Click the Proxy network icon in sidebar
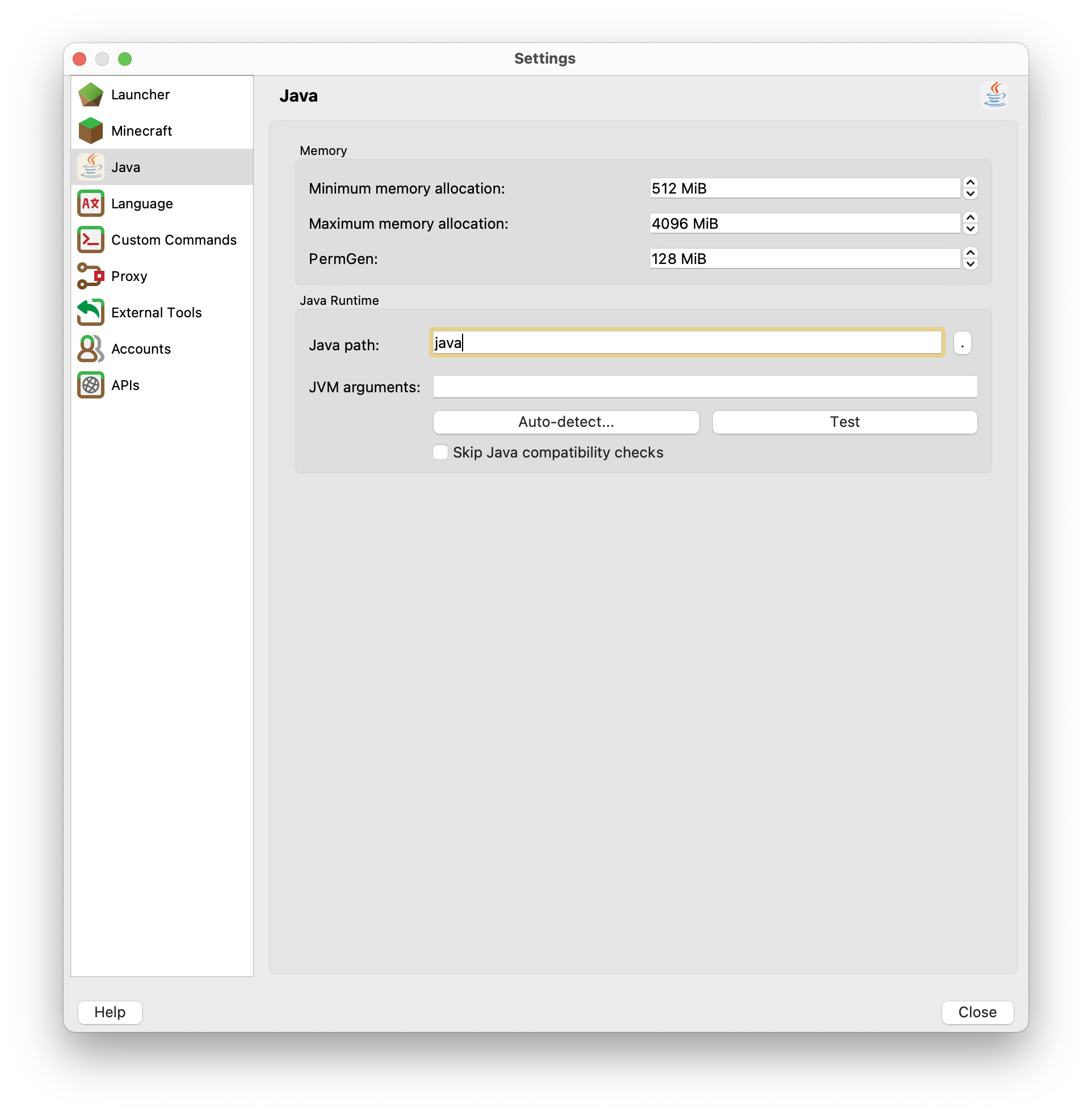The image size is (1092, 1116). 91,276
